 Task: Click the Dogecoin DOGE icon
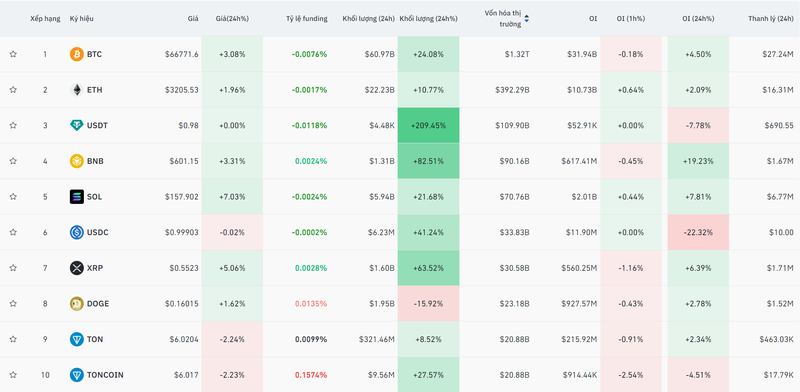coord(77,304)
